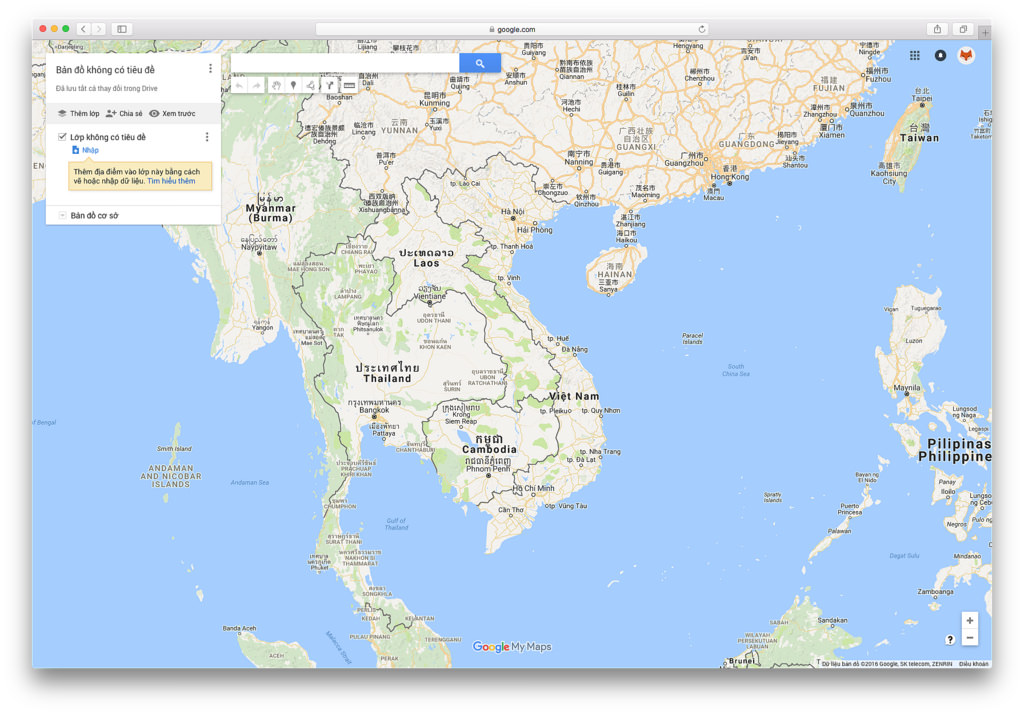The width and height of the screenshot is (1024, 714).
Task: Open the fox account avatar
Action: pyautogui.click(x=966, y=56)
